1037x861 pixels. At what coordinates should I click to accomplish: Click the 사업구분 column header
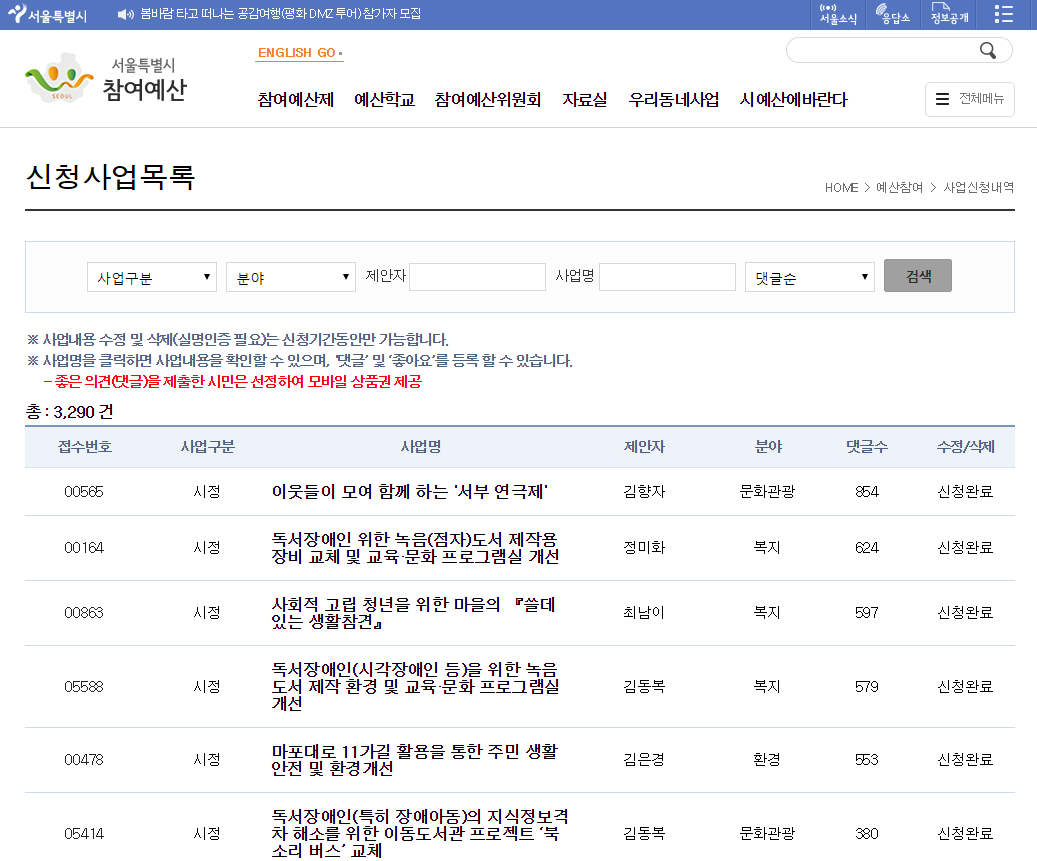pyautogui.click(x=208, y=447)
